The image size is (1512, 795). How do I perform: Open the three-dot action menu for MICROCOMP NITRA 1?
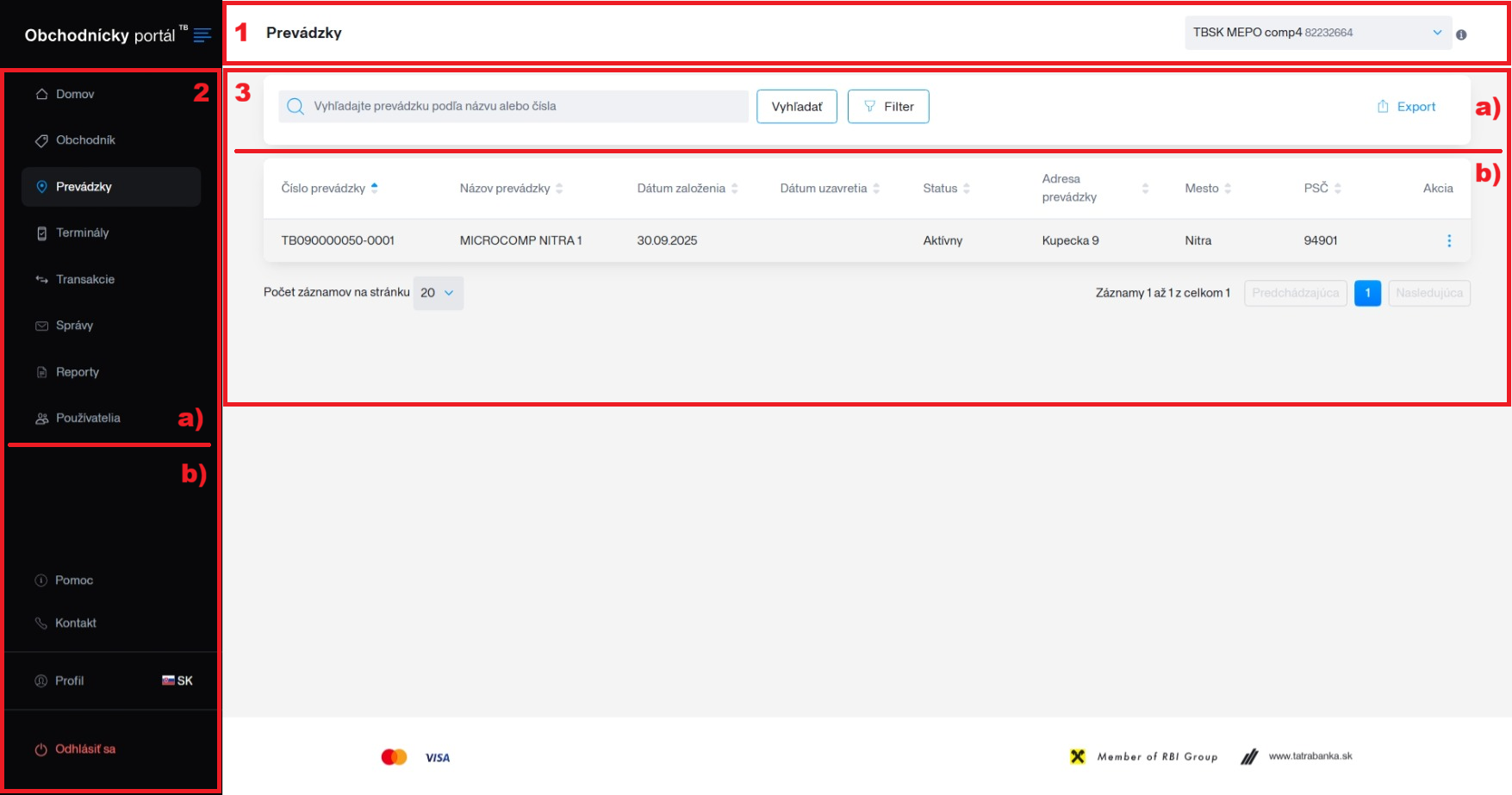[1448, 241]
